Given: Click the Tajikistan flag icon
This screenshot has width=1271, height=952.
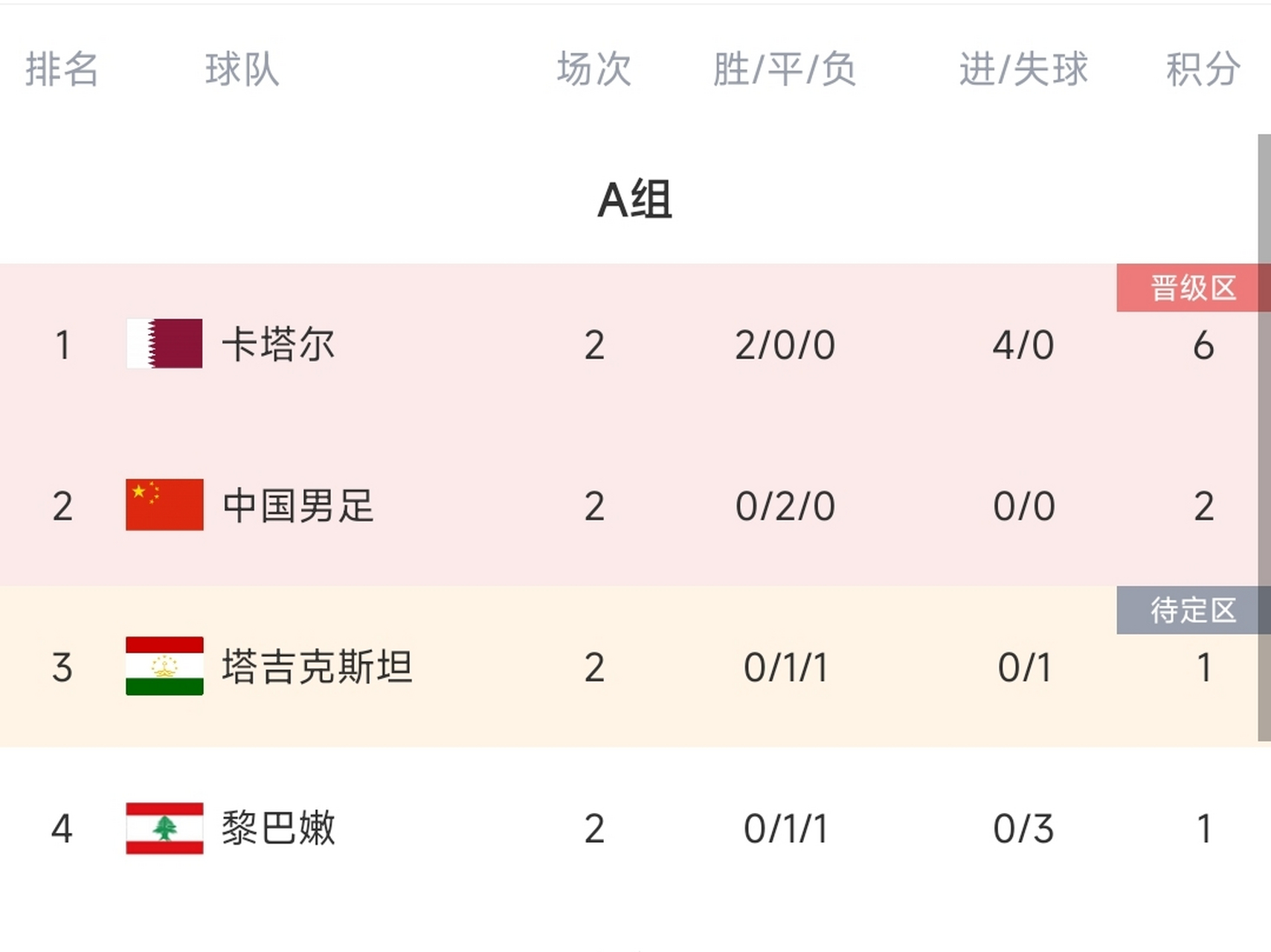Looking at the screenshot, I should tap(164, 666).
